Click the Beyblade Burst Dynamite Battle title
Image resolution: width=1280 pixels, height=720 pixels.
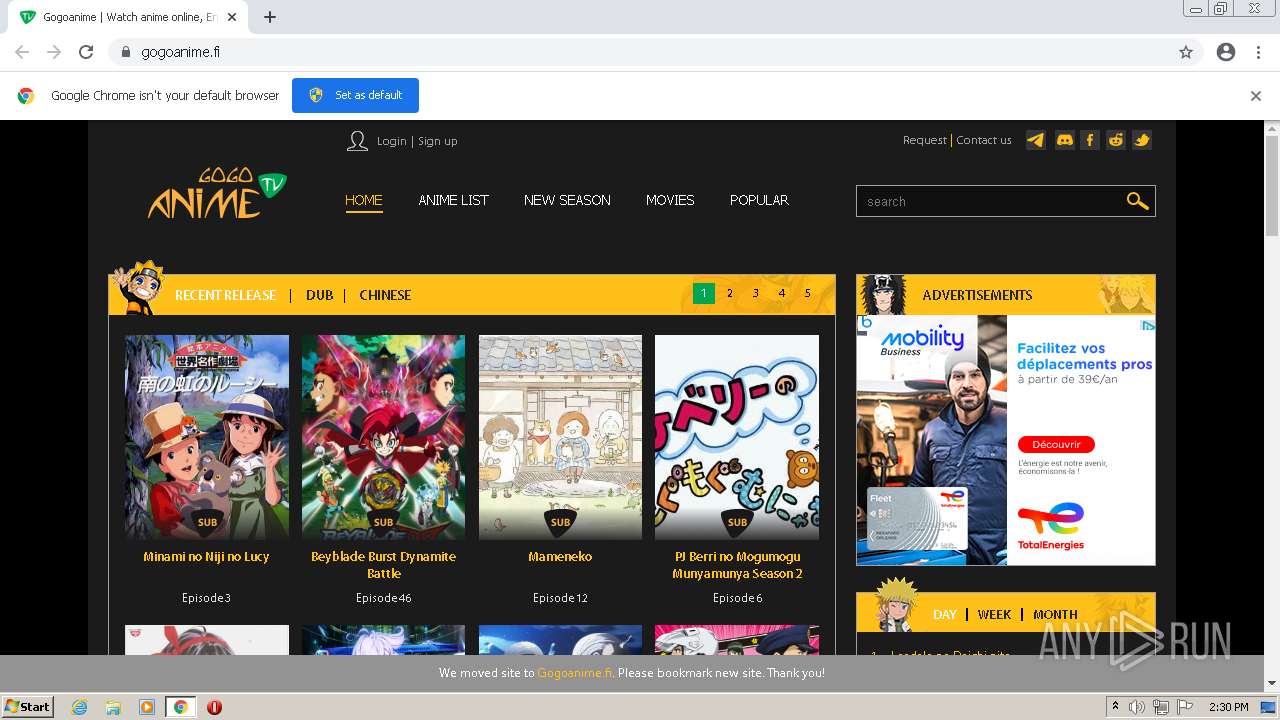point(384,565)
